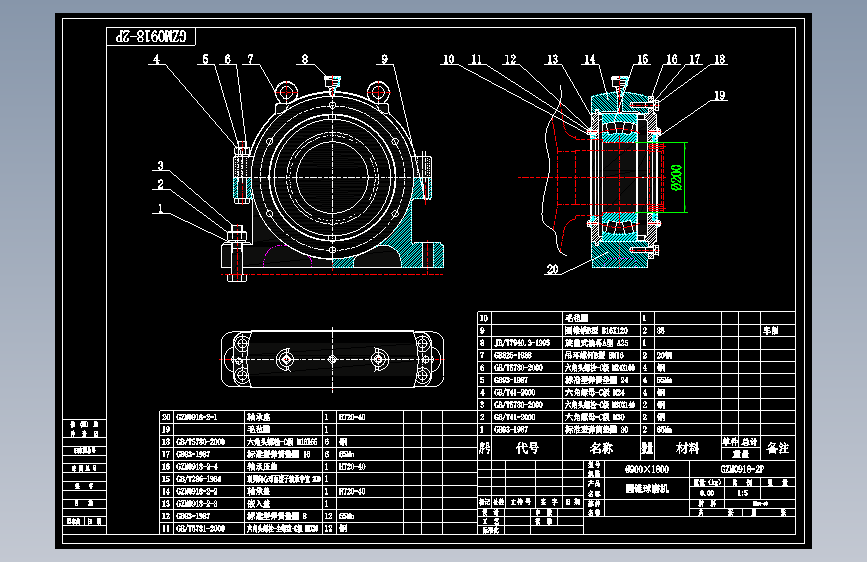867x562 pixels.
Task: Select callout number 14 above the section view
Action: [589, 59]
